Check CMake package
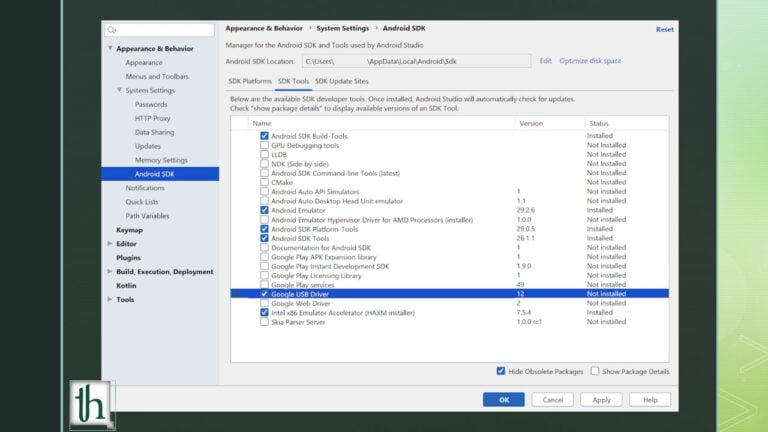 [264, 182]
